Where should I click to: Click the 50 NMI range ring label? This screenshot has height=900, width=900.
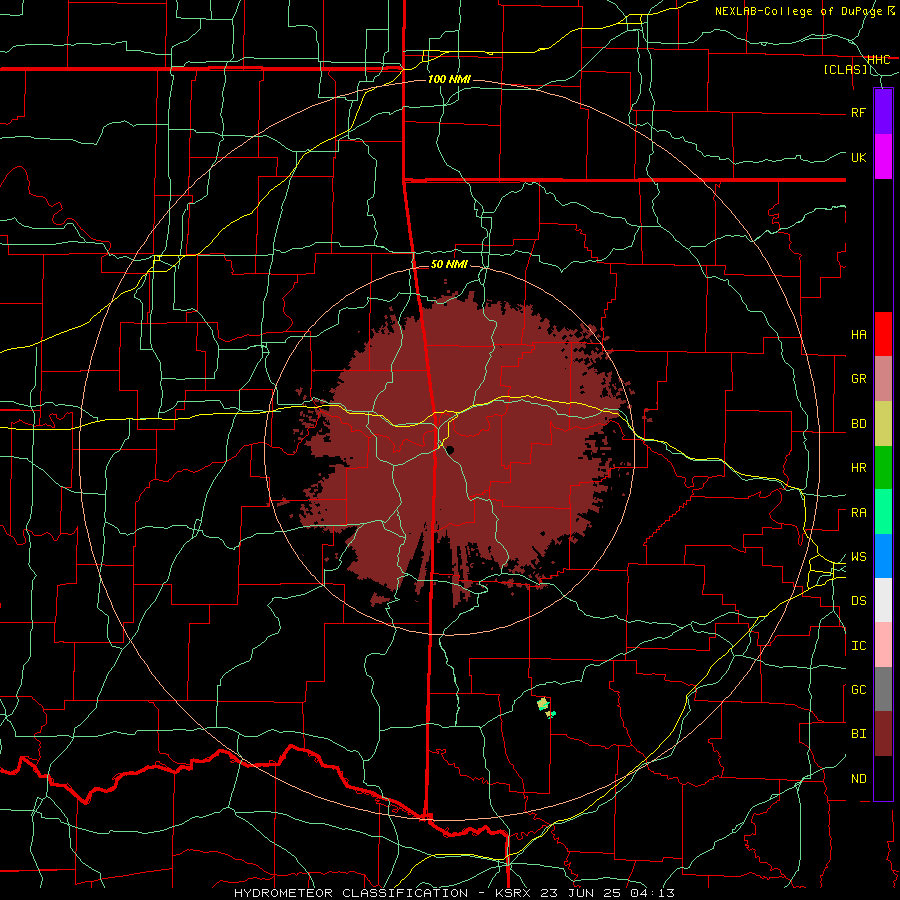click(449, 264)
